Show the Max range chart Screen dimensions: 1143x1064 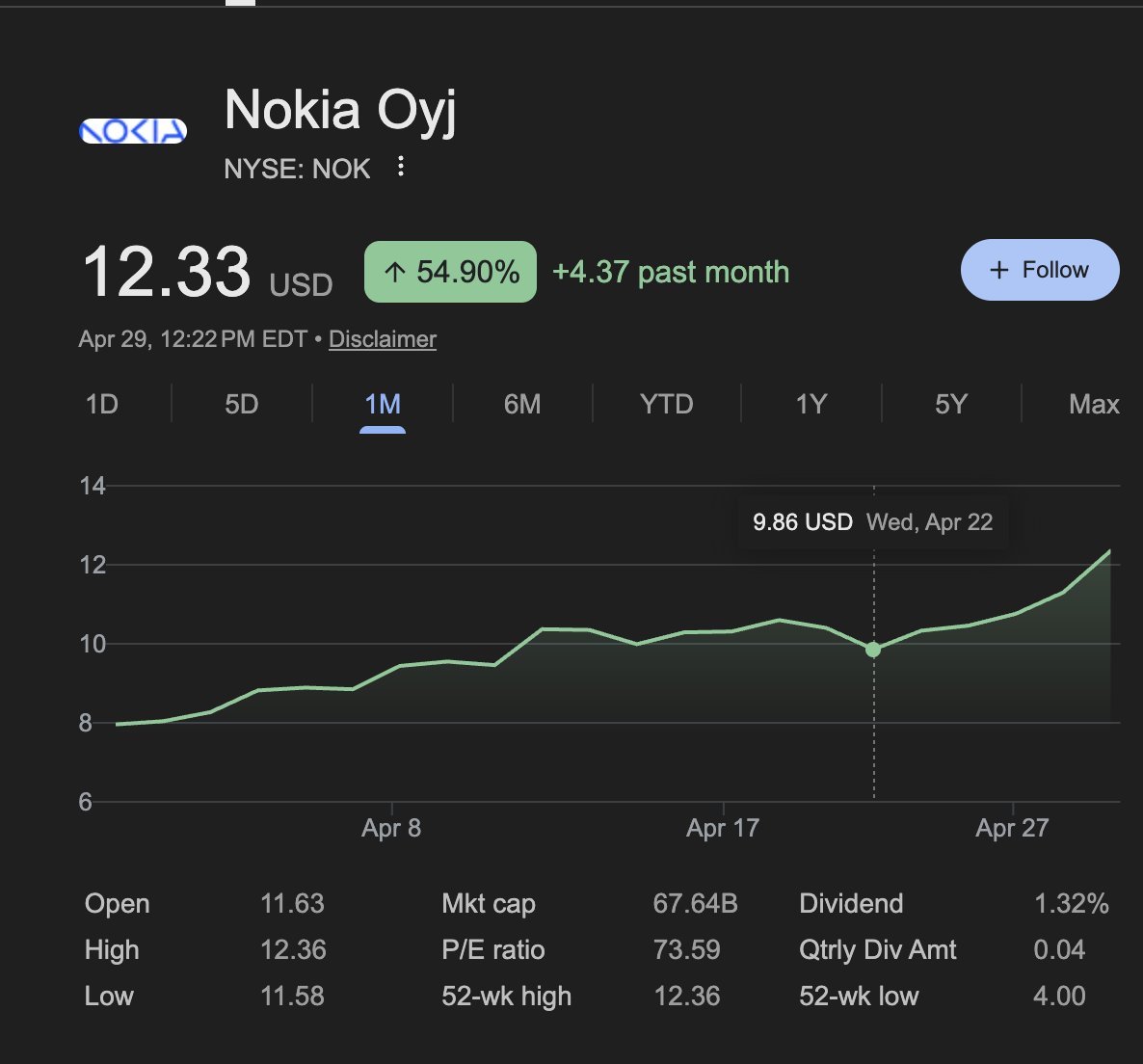pos(1094,404)
